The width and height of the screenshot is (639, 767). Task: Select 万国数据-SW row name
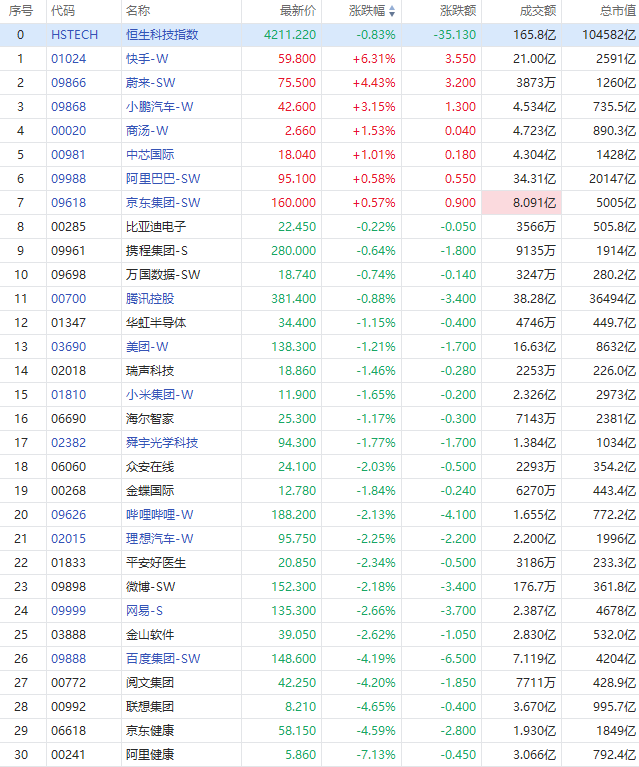[x=163, y=274]
